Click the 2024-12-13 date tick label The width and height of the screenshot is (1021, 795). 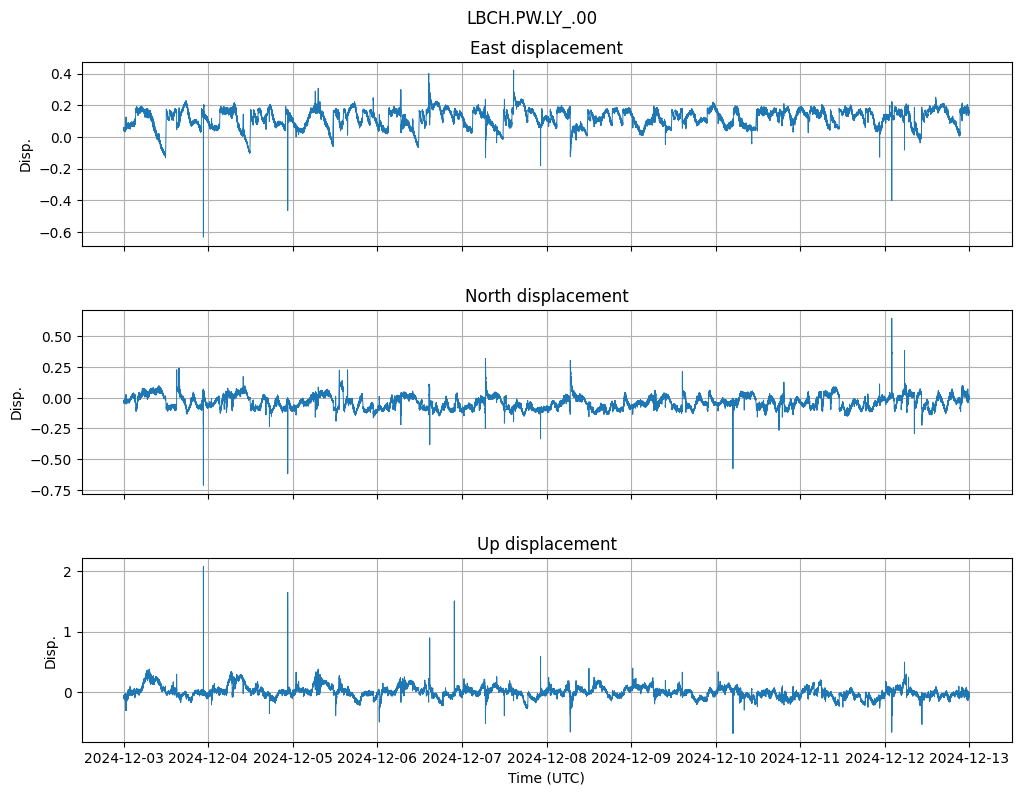tap(969, 759)
